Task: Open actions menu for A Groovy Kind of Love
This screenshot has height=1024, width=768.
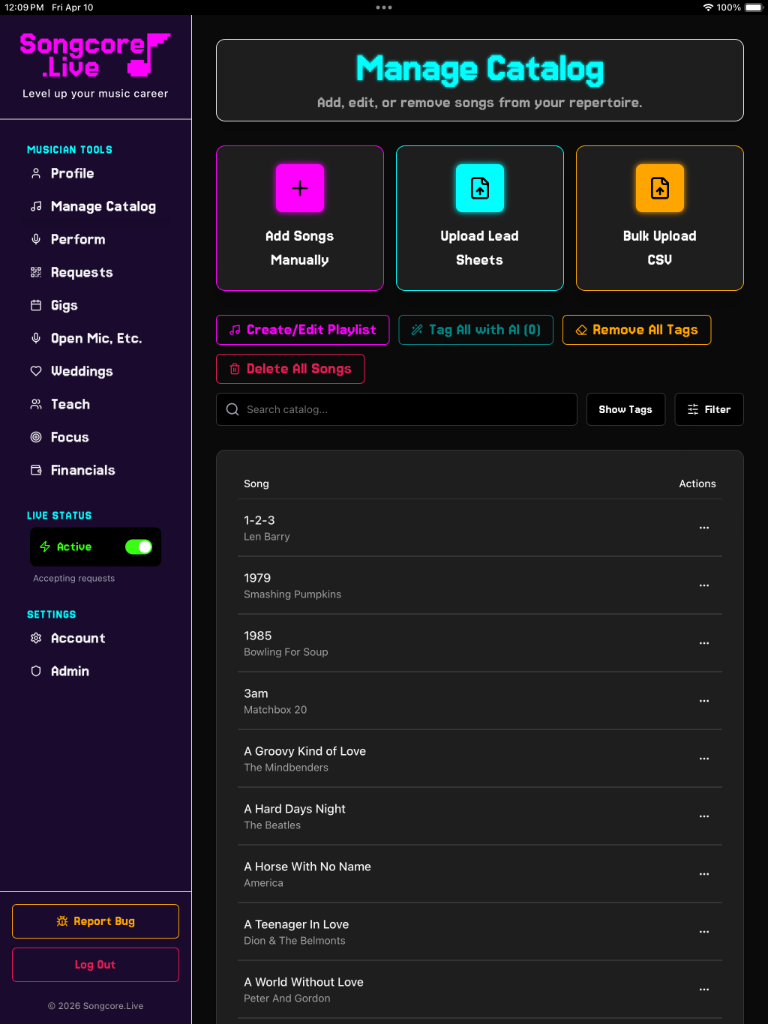Action: click(704, 759)
